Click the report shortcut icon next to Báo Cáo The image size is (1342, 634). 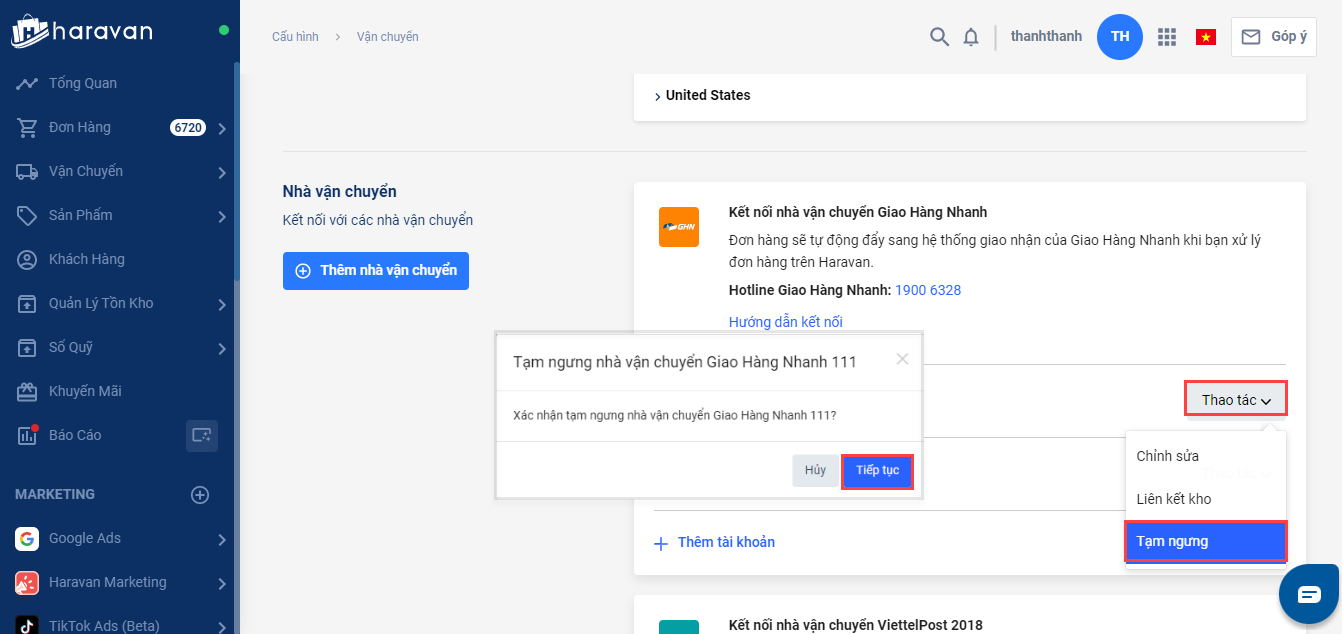coord(202,435)
